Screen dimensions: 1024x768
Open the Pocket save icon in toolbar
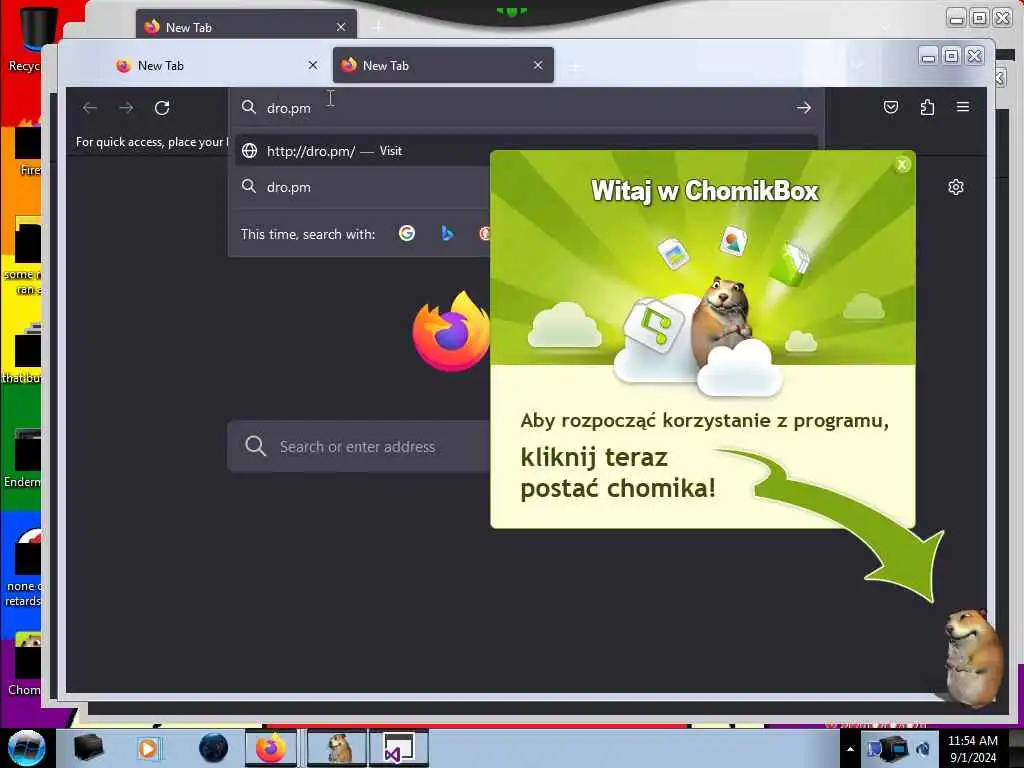(x=891, y=107)
